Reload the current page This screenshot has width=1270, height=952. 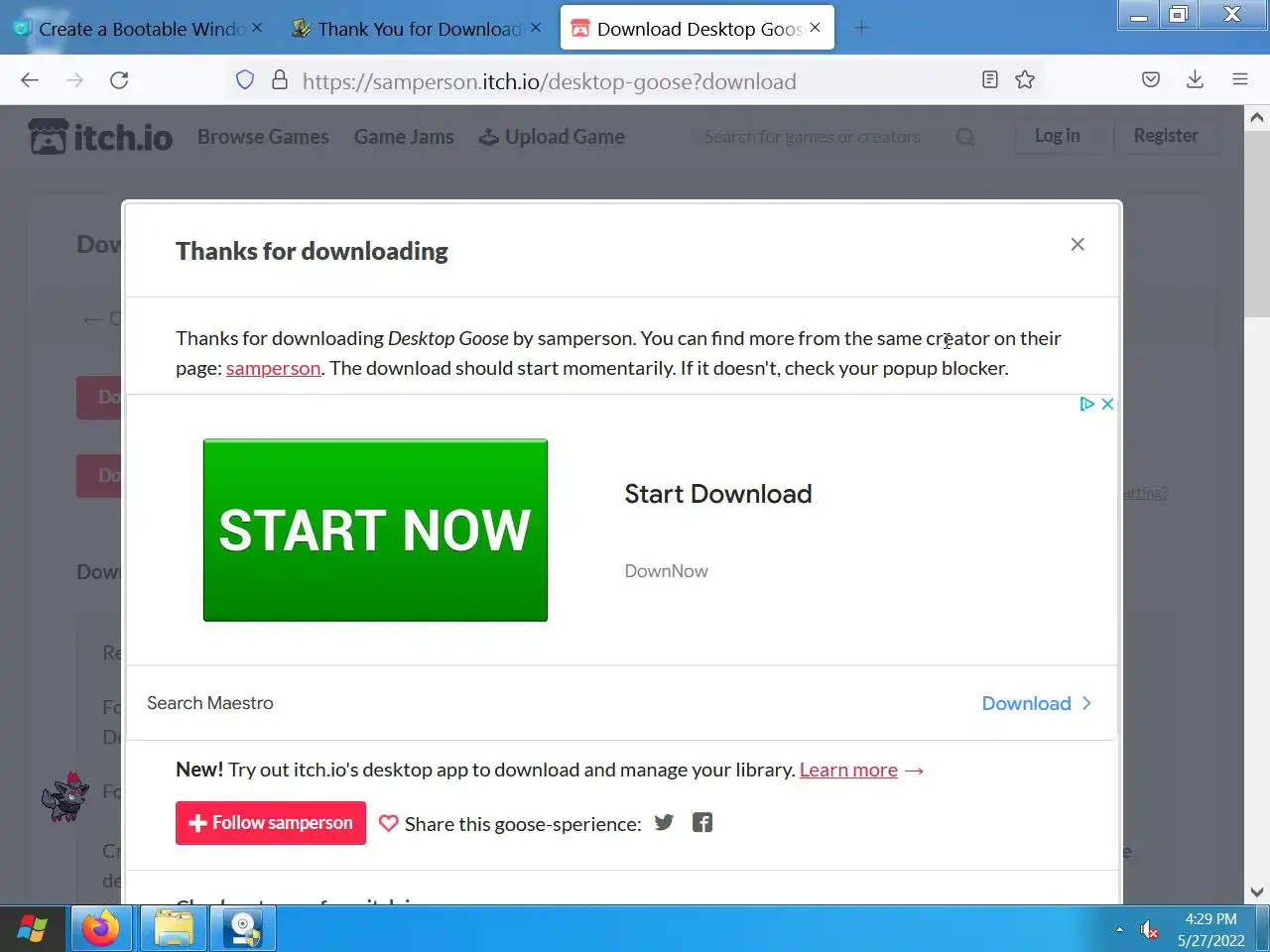[x=119, y=80]
